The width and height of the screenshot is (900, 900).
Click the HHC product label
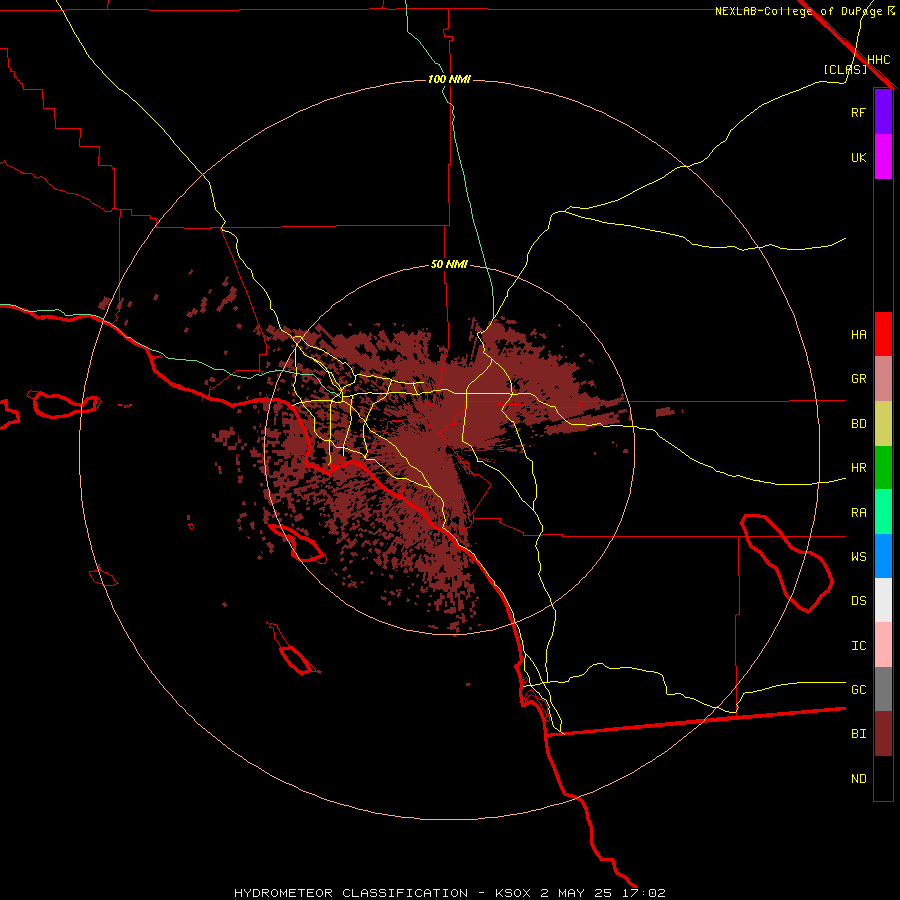(879, 60)
